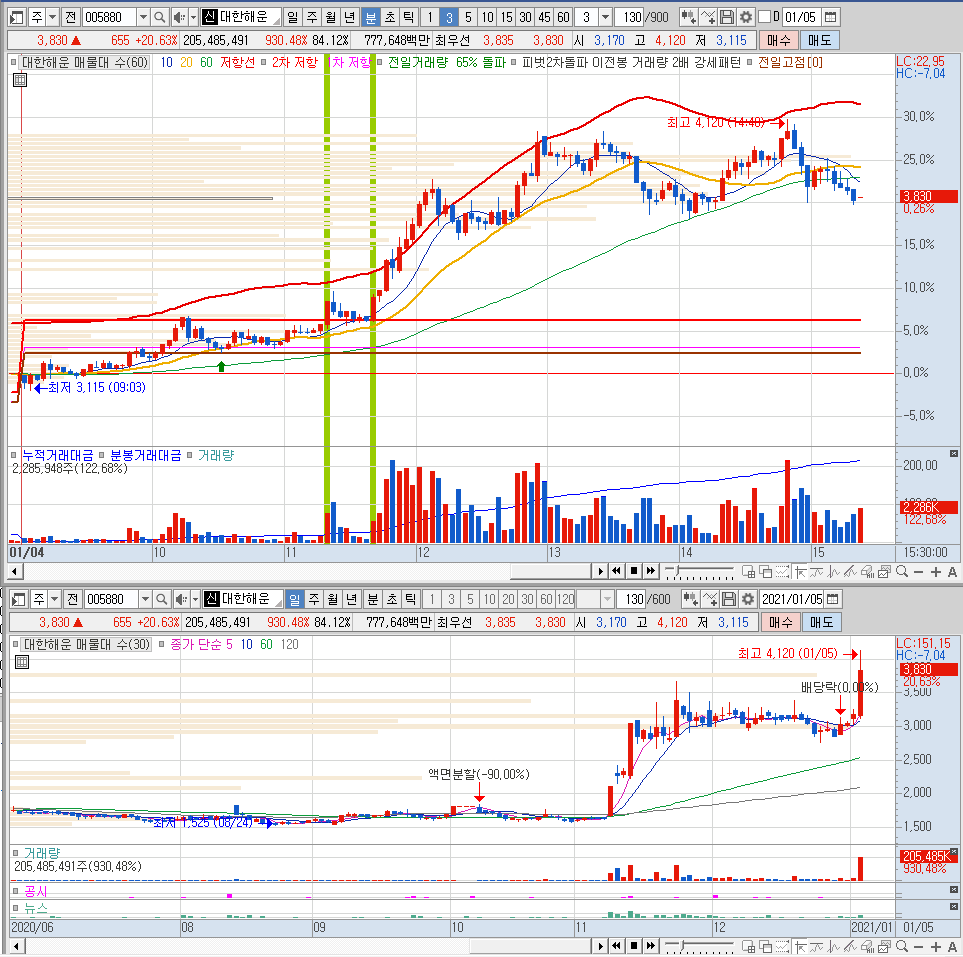
Task: Click the 'A' auto-scale icon on bottom chart
Action: pos(952,947)
